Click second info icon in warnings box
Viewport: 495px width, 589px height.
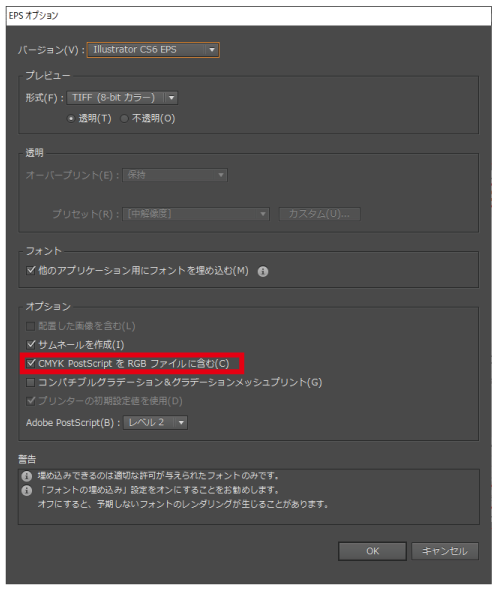(x=26, y=490)
